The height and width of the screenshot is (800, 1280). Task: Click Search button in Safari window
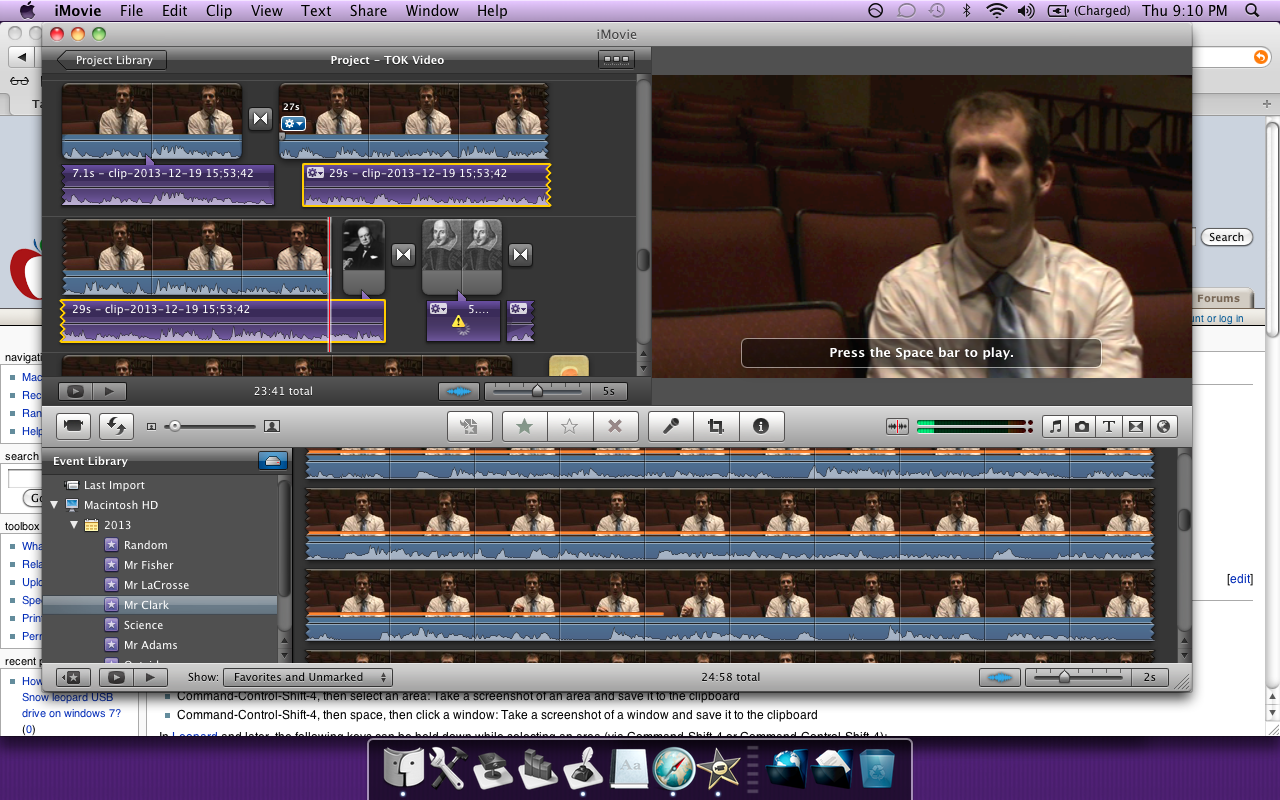click(x=1226, y=237)
